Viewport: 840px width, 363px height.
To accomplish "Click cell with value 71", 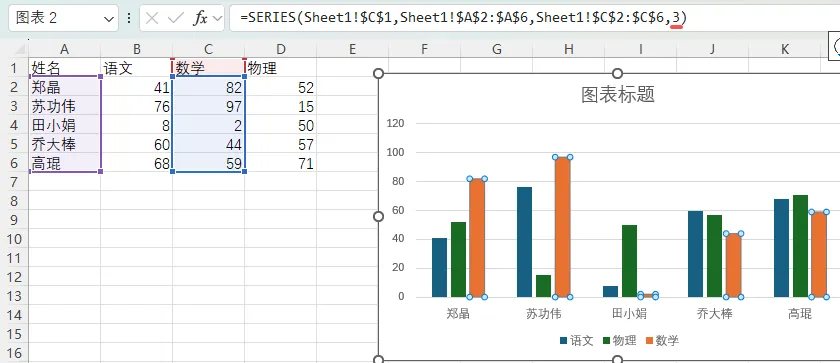I will (x=281, y=163).
